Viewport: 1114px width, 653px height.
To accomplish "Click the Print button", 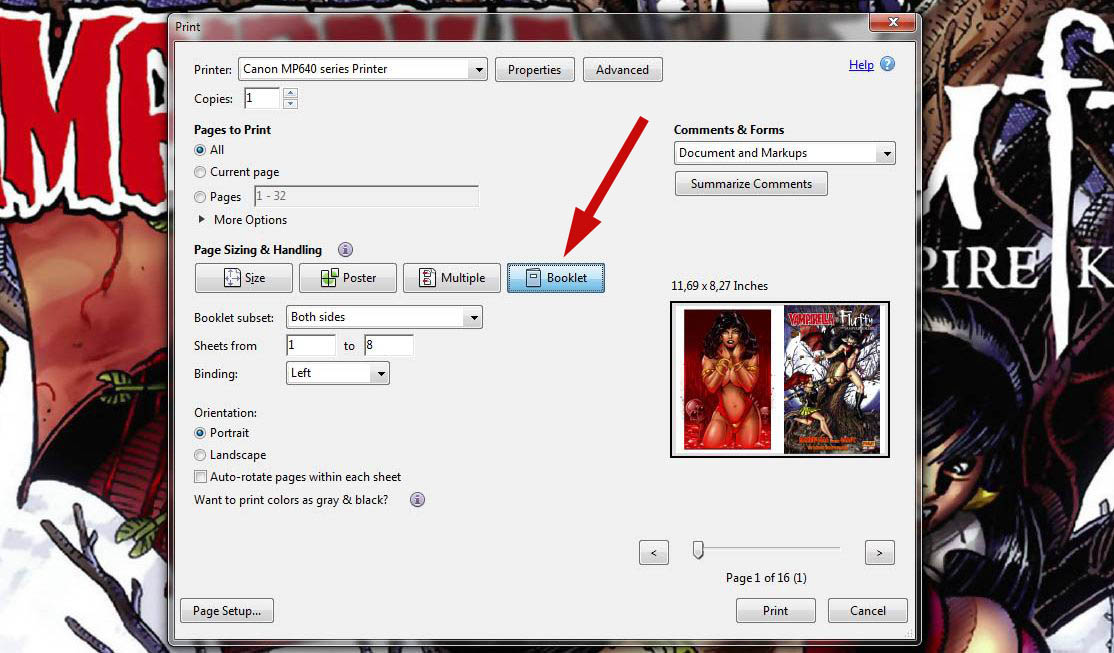I will pos(775,610).
